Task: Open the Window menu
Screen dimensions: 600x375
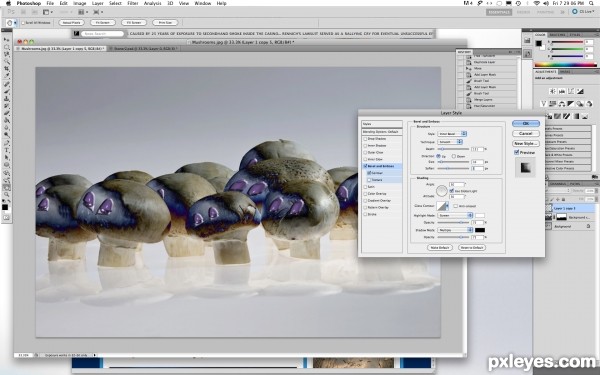Action: tap(202, 3)
